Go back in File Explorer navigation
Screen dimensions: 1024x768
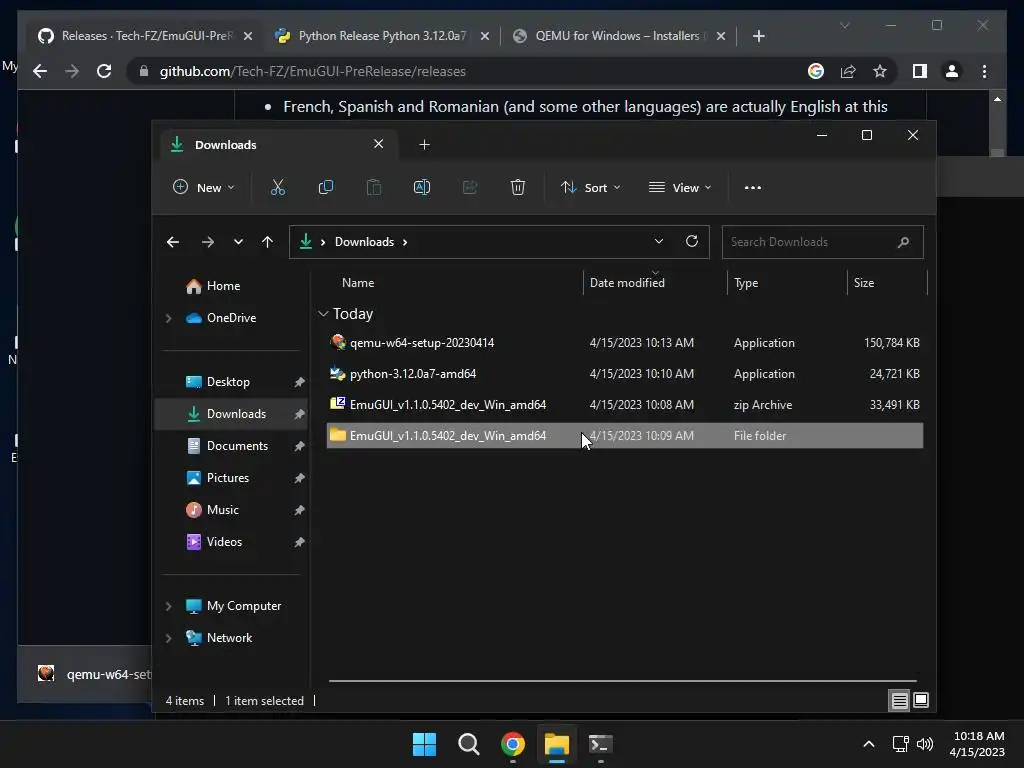173,242
